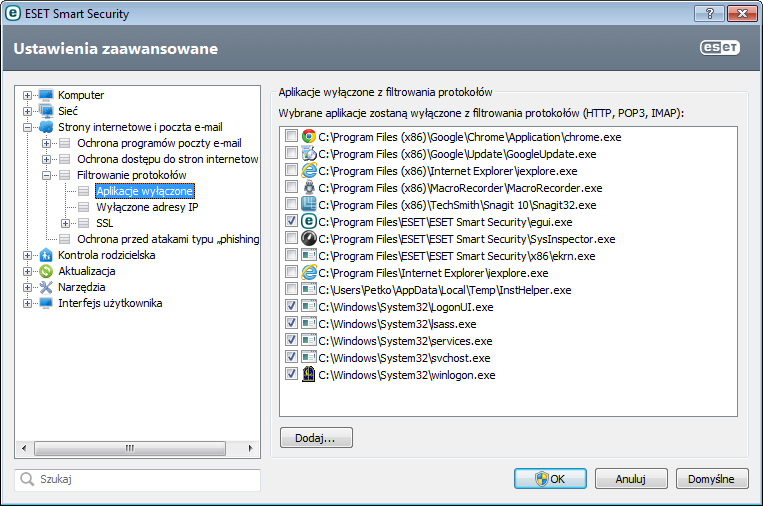The image size is (763, 506).
Task: Select the Aktualizacja tree item
Action: tap(87, 271)
